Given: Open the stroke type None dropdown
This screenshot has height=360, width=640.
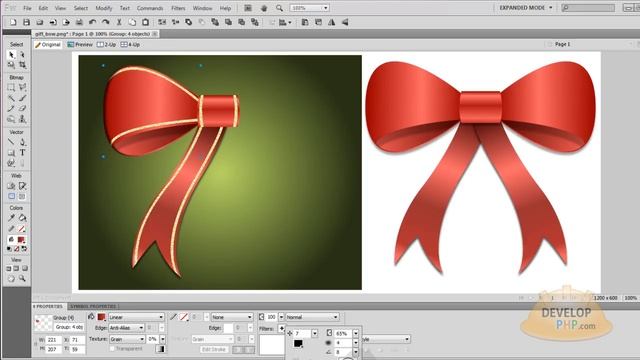Looking at the screenshot, I should coord(232,317).
